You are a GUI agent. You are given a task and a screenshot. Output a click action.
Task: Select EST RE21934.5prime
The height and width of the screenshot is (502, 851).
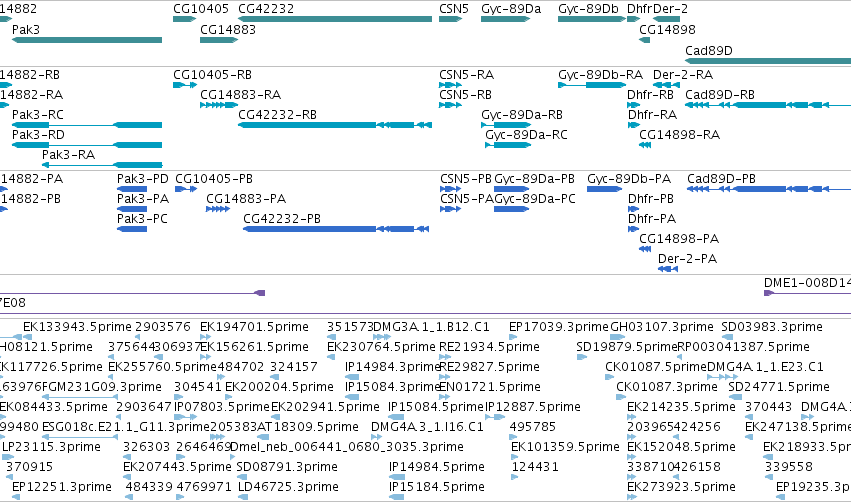coord(445,357)
